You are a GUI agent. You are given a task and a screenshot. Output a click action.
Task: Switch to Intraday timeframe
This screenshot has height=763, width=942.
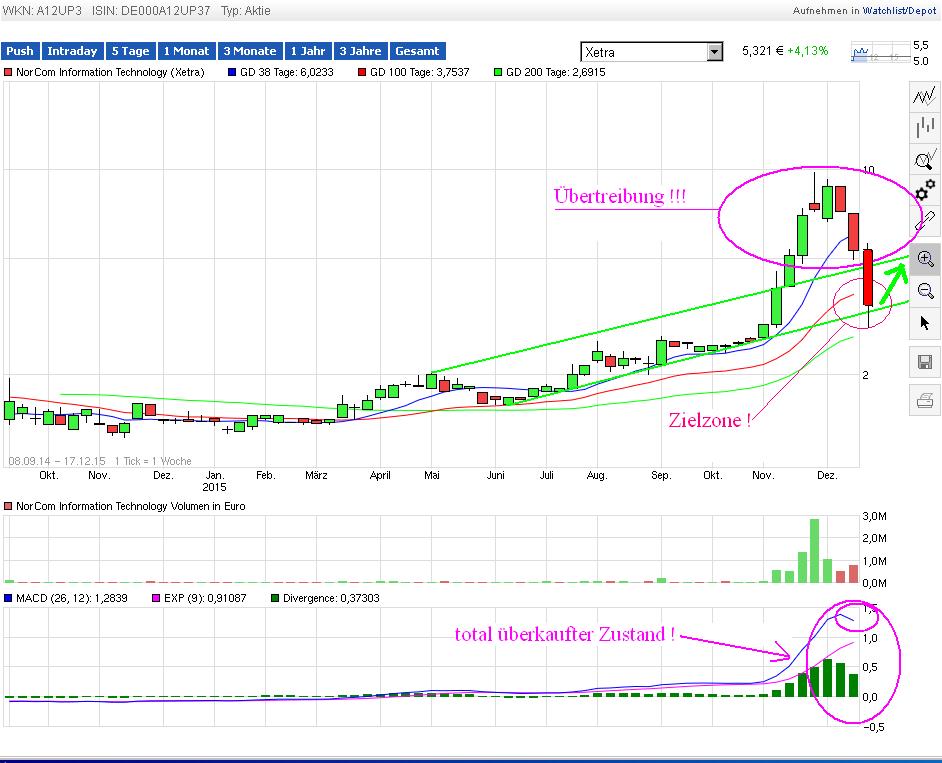coord(72,51)
